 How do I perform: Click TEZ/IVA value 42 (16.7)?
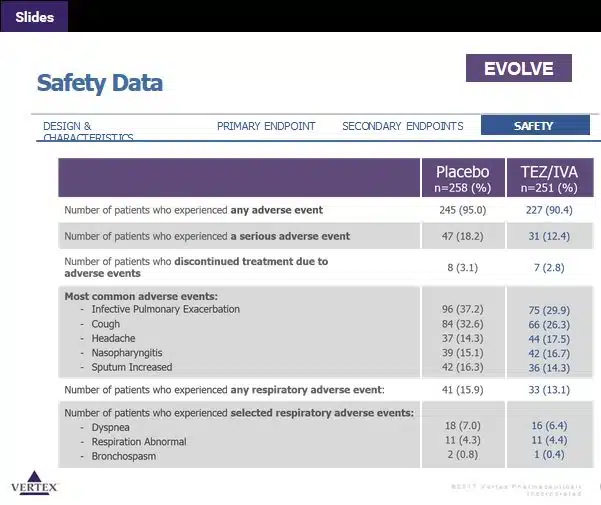coord(549,353)
